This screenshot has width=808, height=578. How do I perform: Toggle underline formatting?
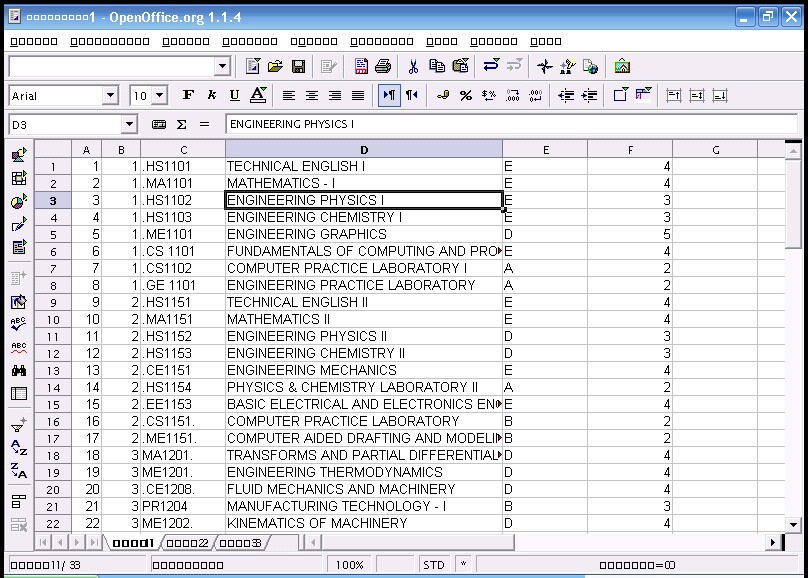tap(235, 95)
